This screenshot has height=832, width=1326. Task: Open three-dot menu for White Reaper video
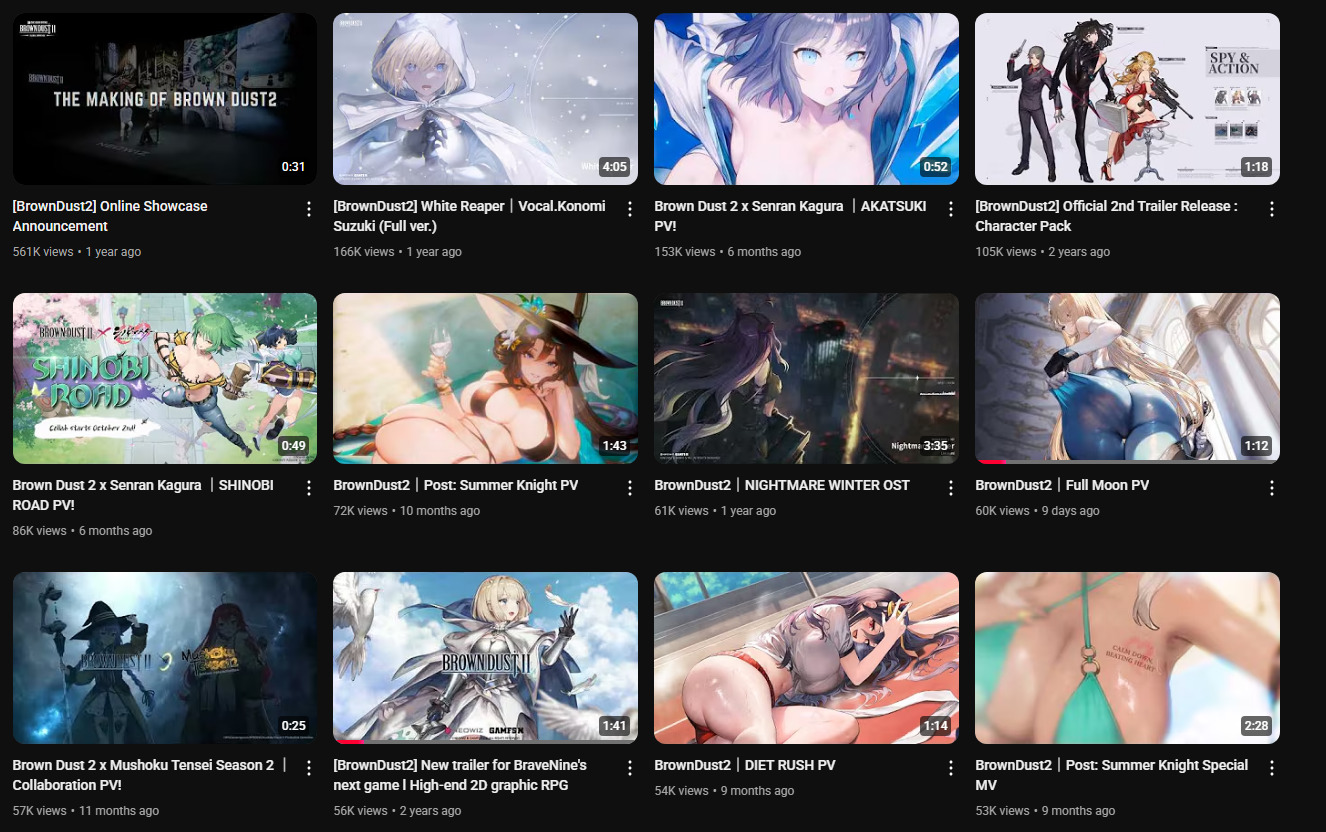pos(629,209)
